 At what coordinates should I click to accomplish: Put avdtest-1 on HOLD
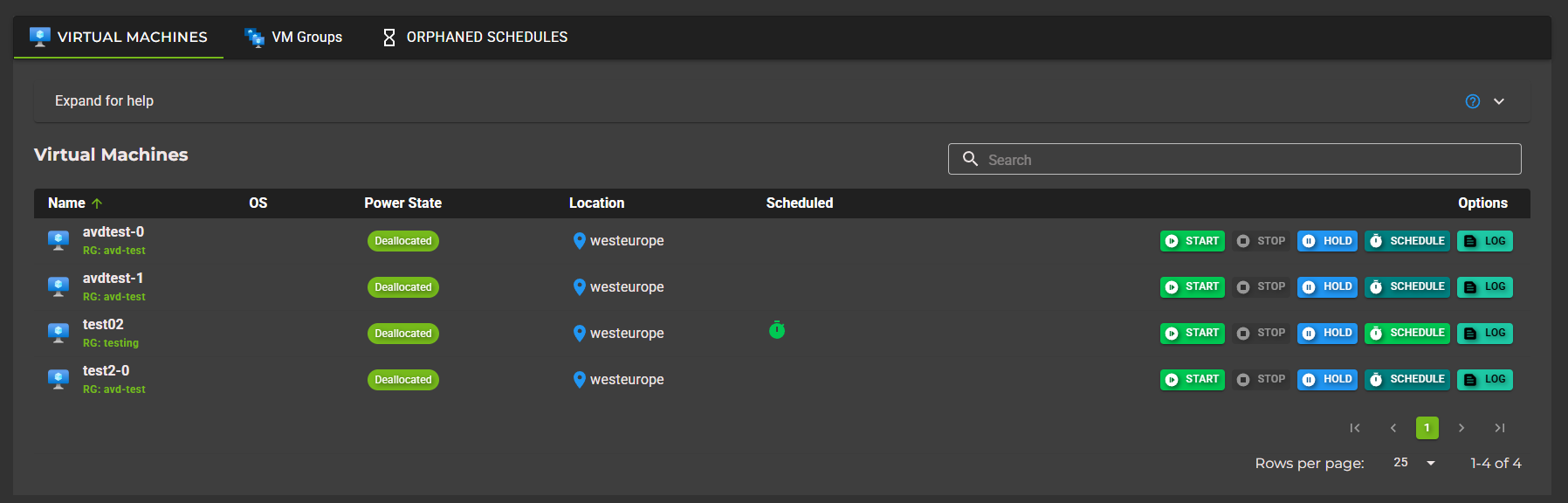[x=1327, y=286]
